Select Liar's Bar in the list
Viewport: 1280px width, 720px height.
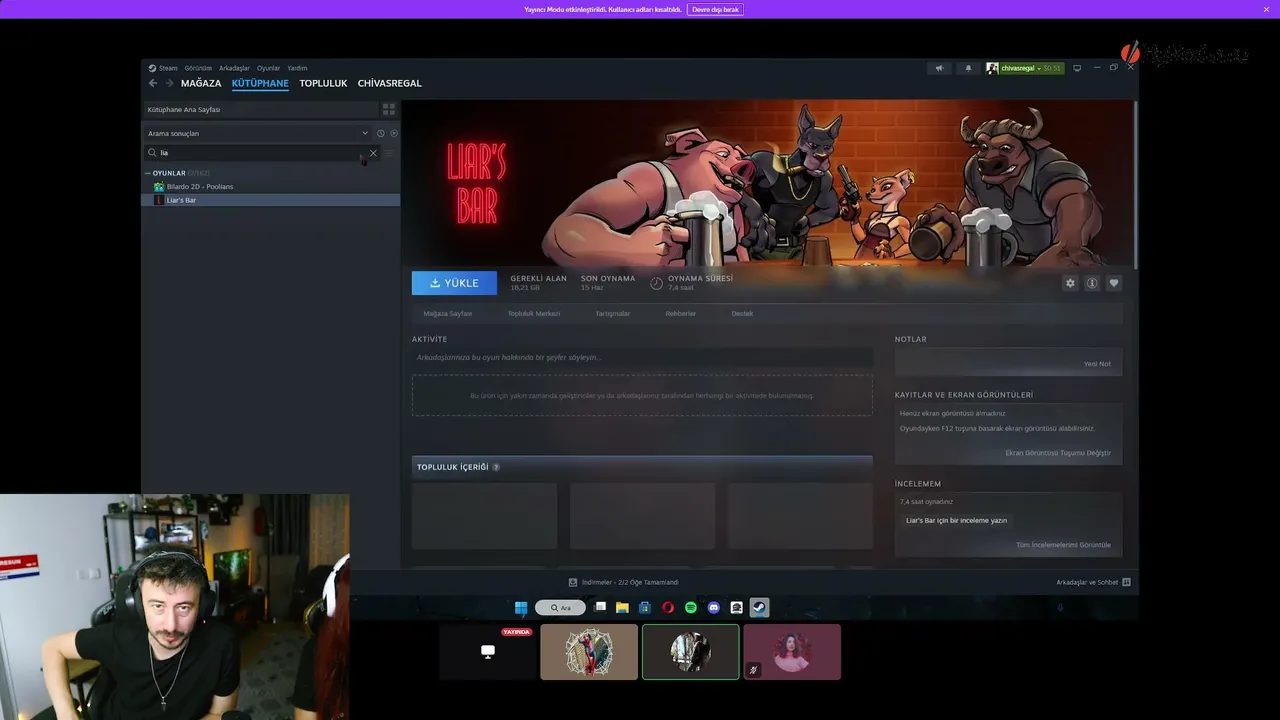pos(270,200)
